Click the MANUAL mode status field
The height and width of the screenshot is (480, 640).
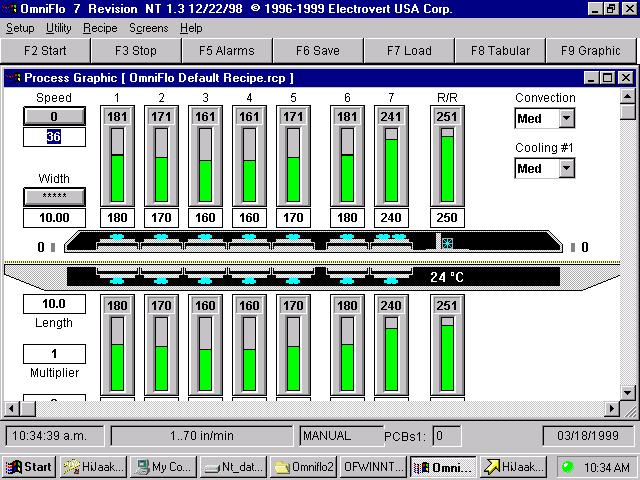[x=341, y=436]
